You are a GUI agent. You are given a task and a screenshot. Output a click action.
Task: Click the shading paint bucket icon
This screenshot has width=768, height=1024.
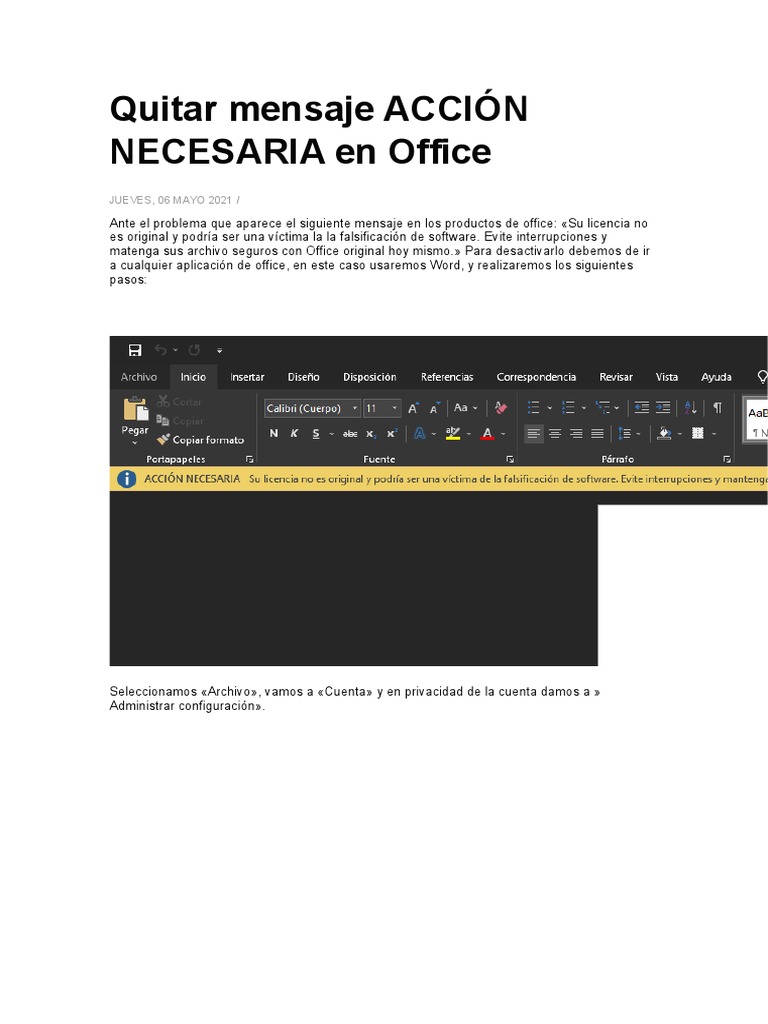tap(664, 433)
